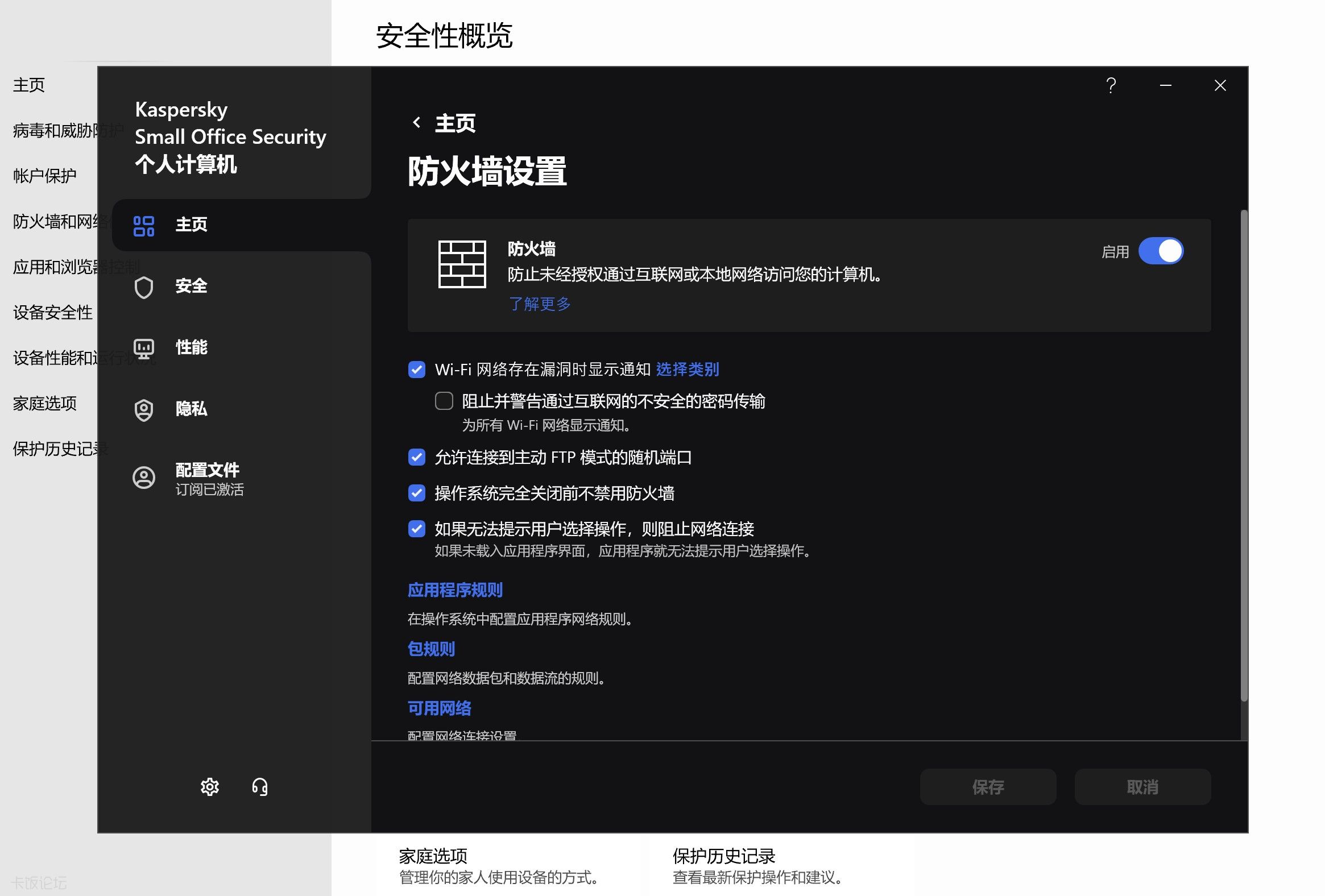Close the Kaspersky window
The image size is (1325, 896).
[1220, 85]
